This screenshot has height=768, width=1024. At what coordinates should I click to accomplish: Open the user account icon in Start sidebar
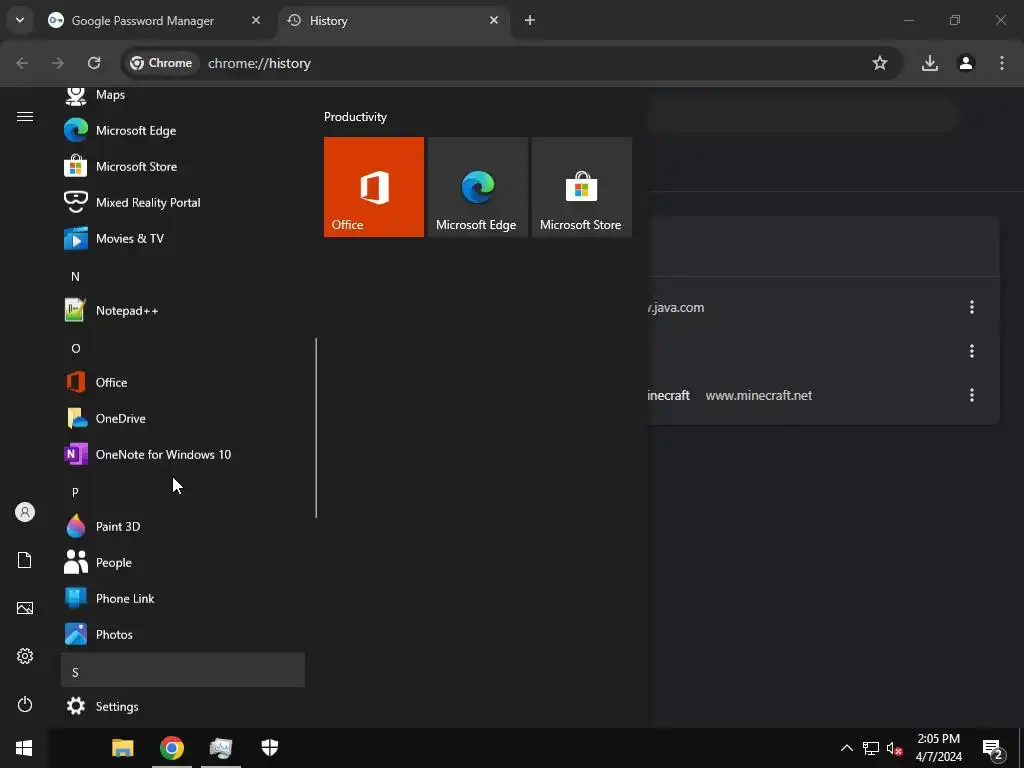click(x=25, y=512)
